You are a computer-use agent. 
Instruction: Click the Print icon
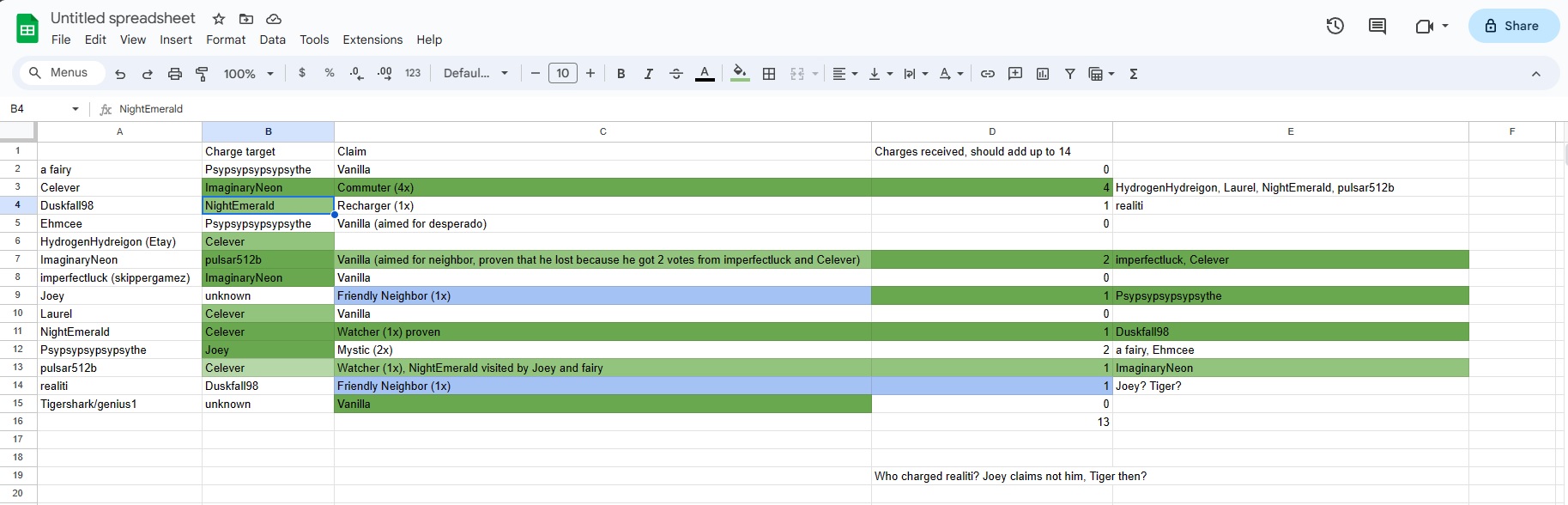click(x=175, y=74)
